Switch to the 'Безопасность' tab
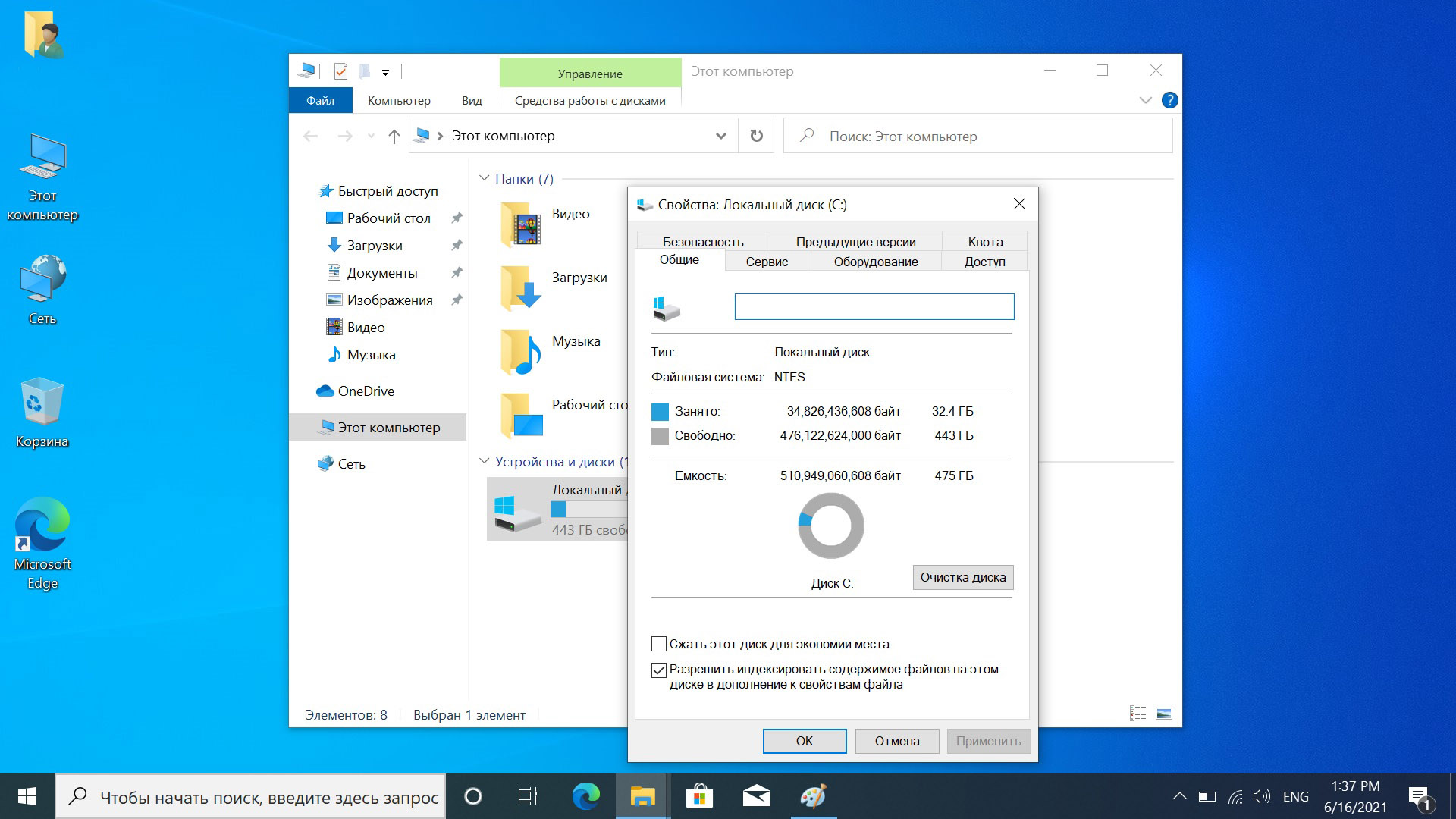Screen dimensions: 1456x819 coord(702,242)
